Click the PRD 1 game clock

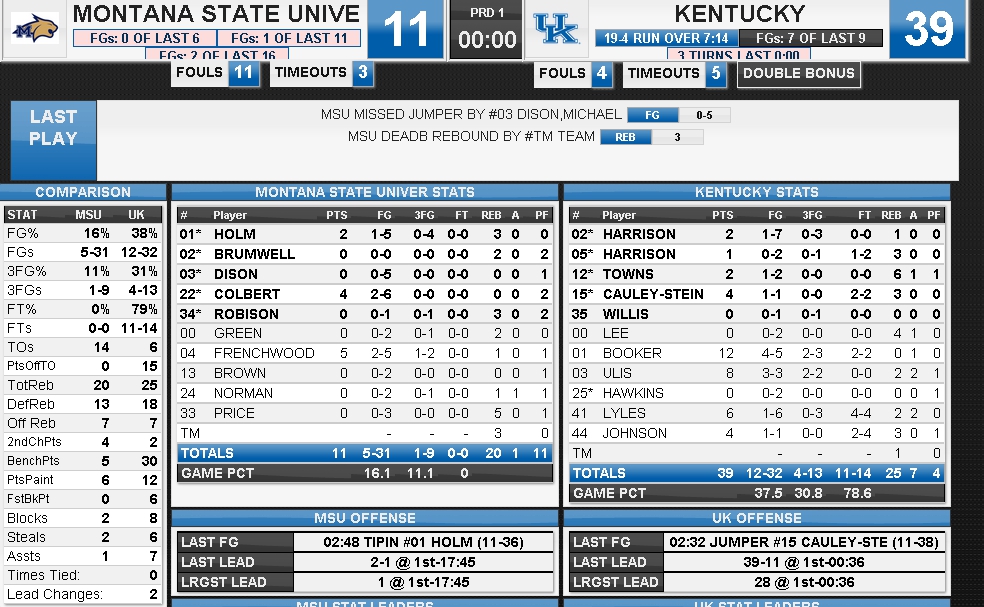pos(486,30)
